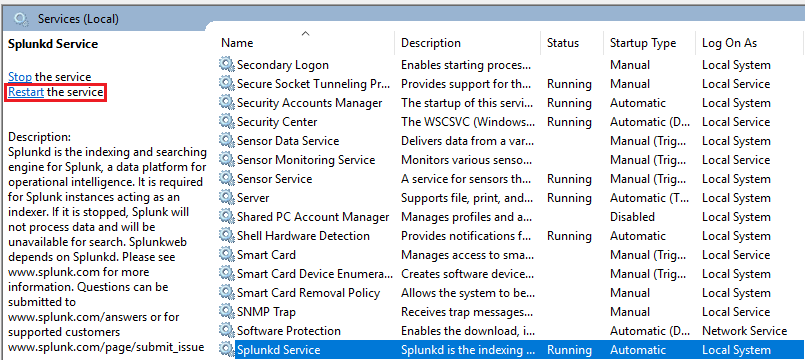This screenshot has width=805, height=360.
Task: Click 'Supports file, print, and...' description cell
Action: pyautogui.click(x=467, y=198)
